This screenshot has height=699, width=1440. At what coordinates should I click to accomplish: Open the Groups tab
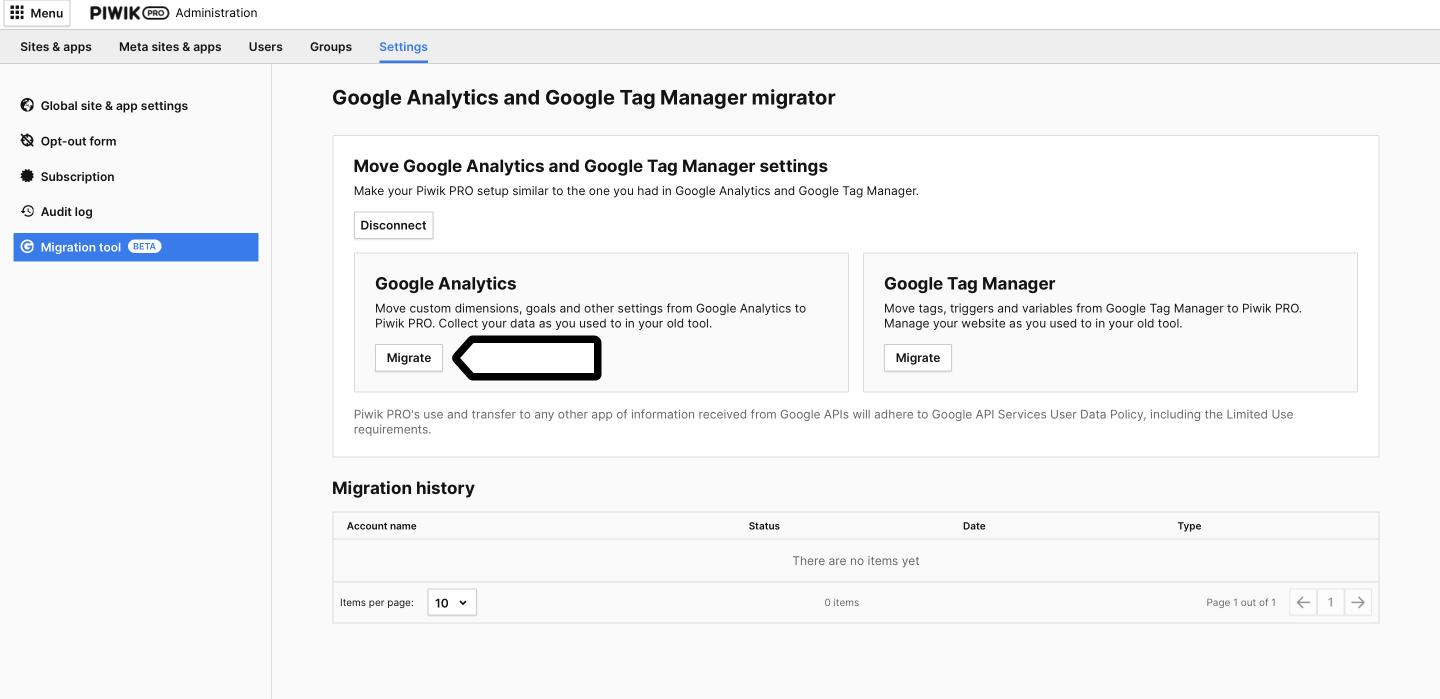click(331, 47)
